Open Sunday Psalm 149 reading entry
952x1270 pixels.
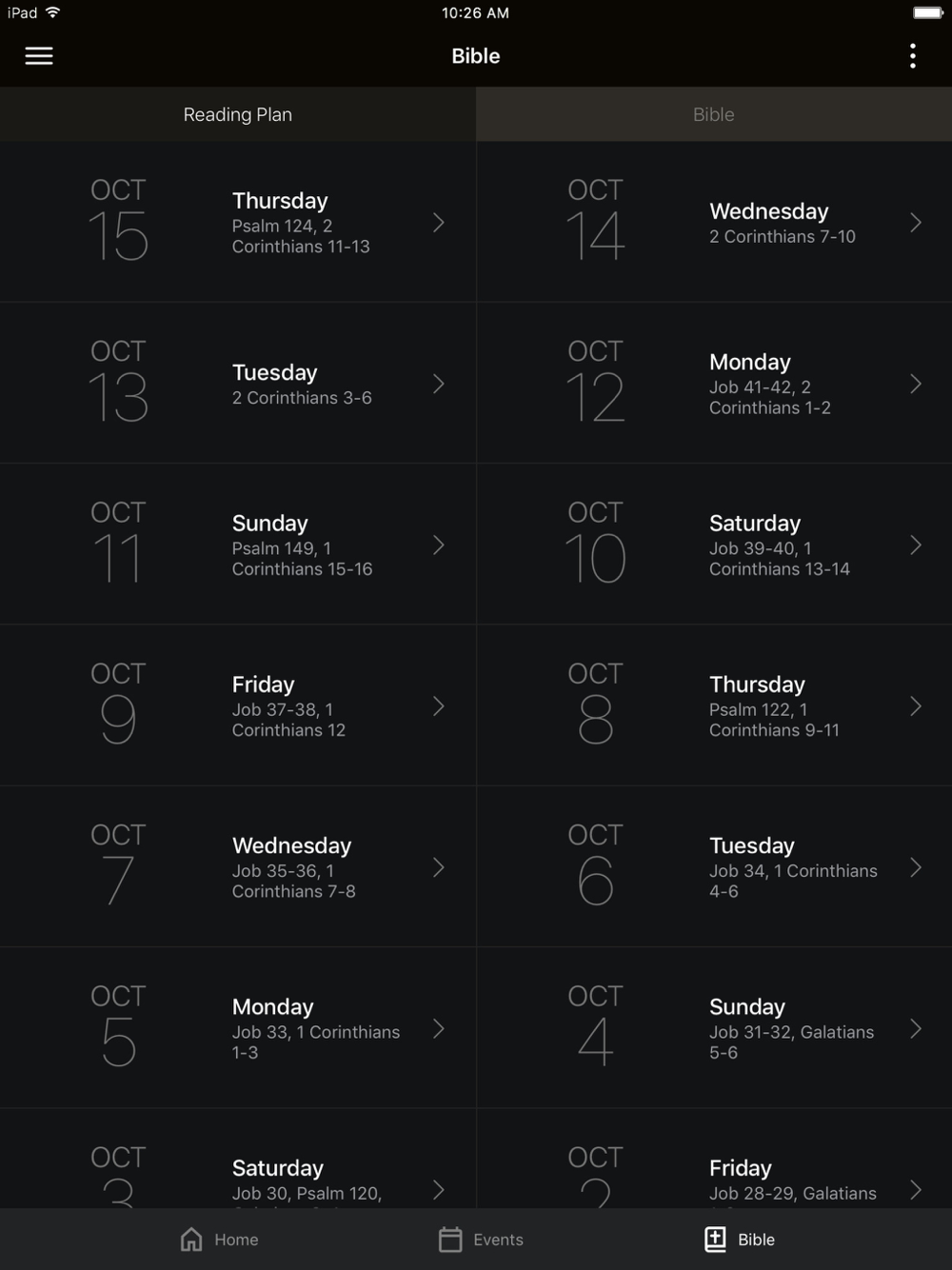coord(238,545)
